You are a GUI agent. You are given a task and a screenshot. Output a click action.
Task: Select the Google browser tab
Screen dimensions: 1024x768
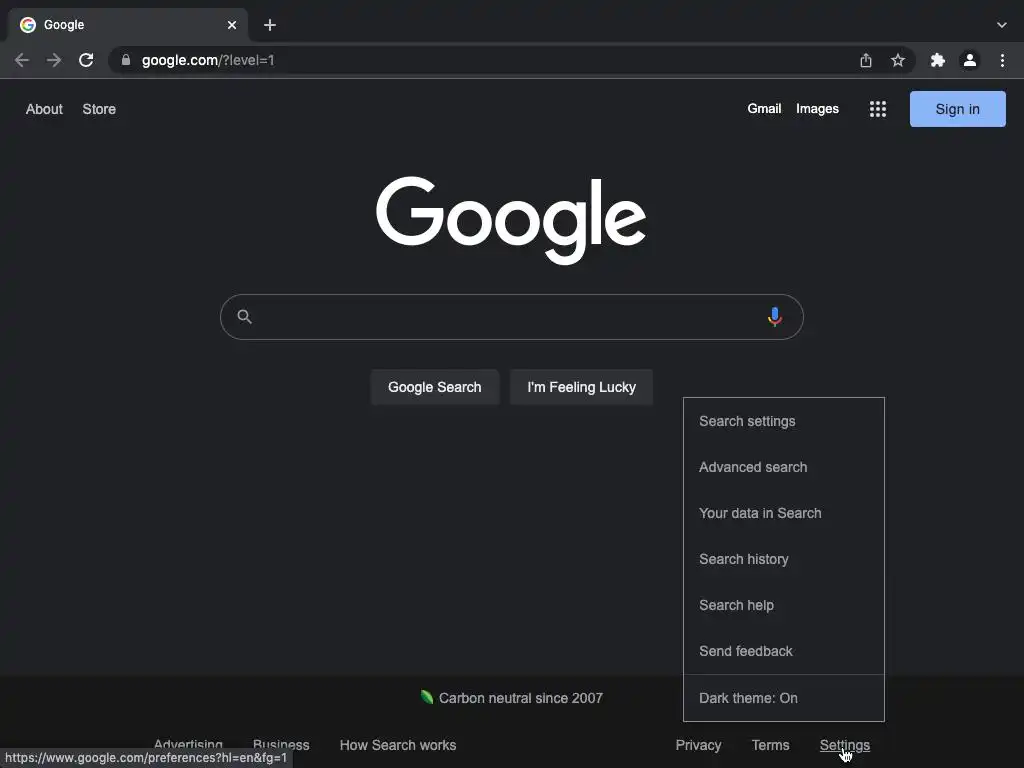[x=127, y=25]
